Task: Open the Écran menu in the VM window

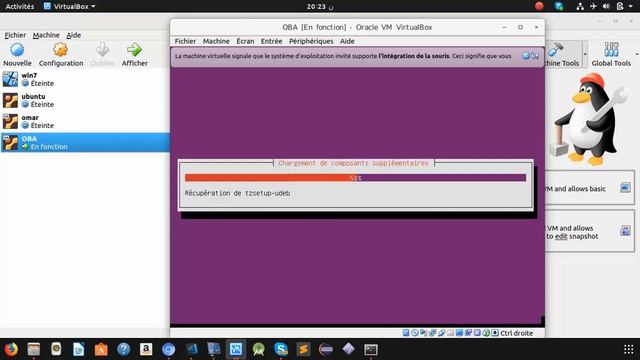Action: tap(245, 41)
